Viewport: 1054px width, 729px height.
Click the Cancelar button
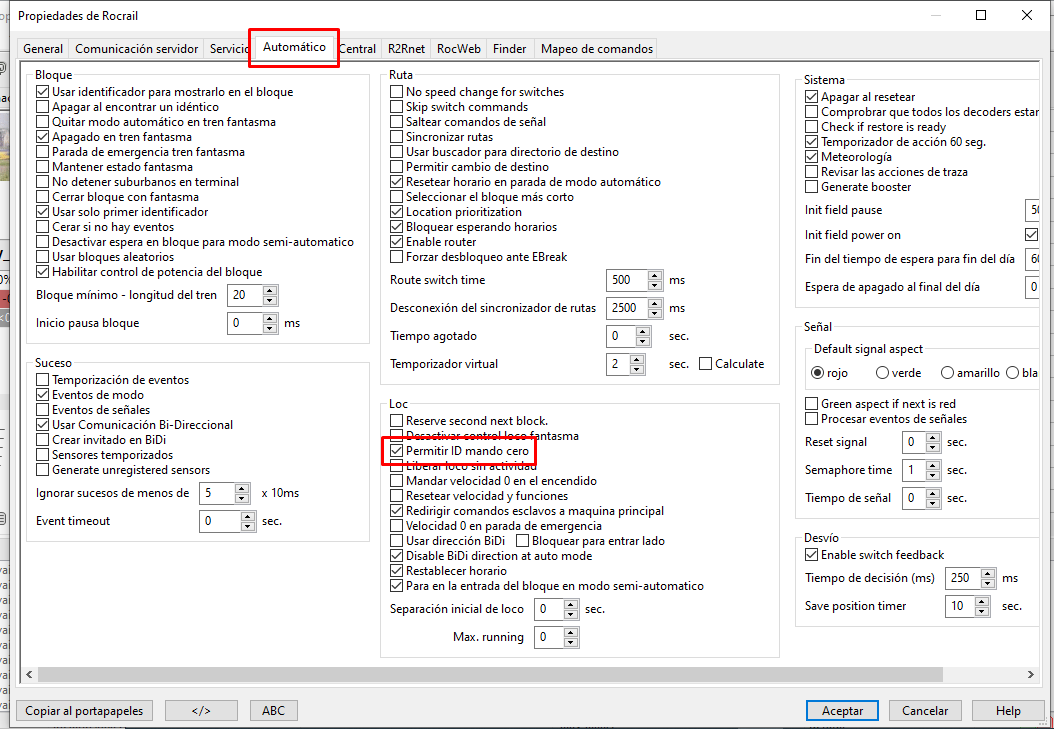click(x=925, y=710)
